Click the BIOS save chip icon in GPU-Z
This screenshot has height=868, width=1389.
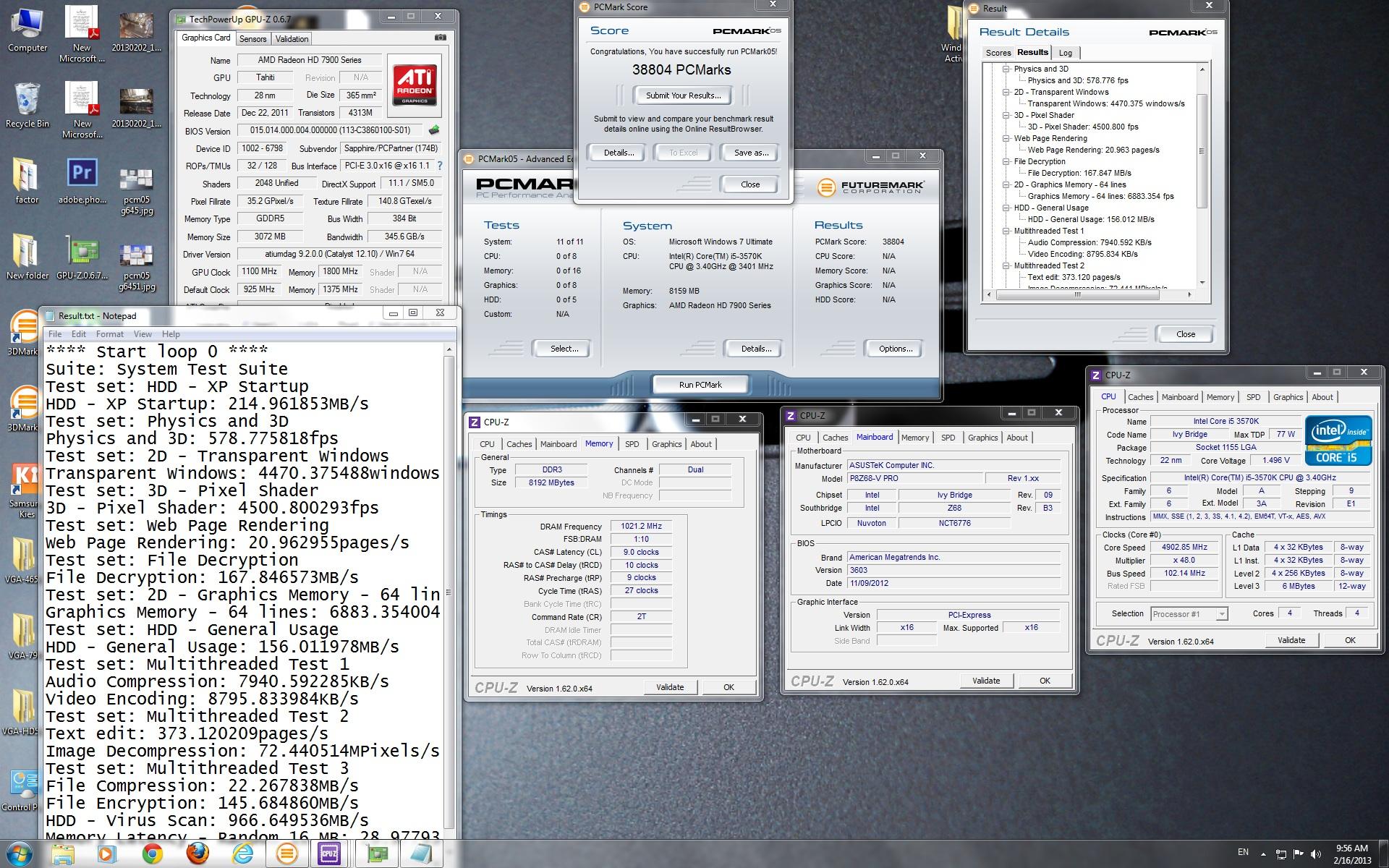tap(434, 130)
